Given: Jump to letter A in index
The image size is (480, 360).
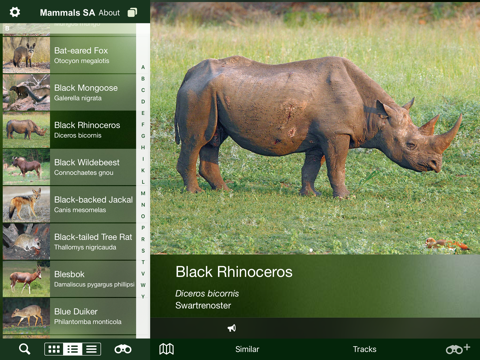Looking at the screenshot, I should (x=143, y=67).
